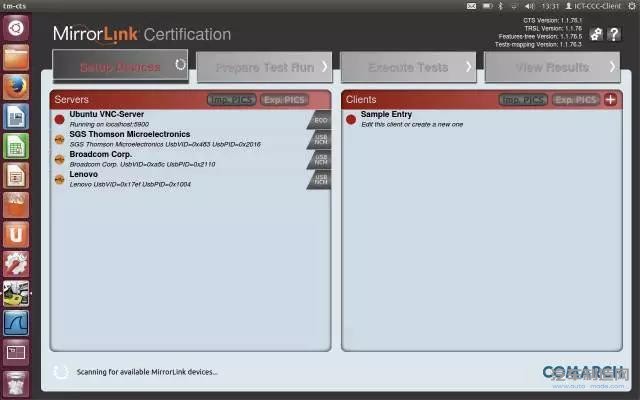Click Exp. PICS button in Servers panel
This screenshot has width=640, height=400.
tap(284, 100)
